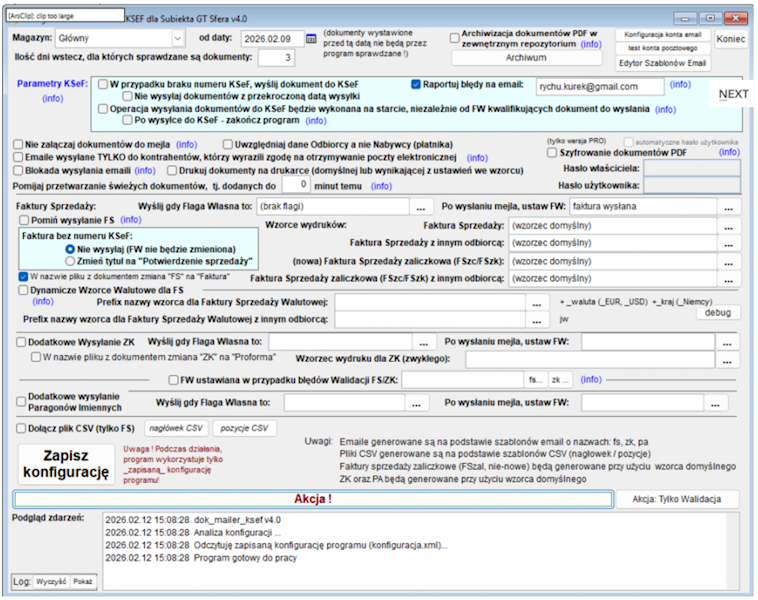Select Zmień tytuł na Potwierdzenie sprzedaży option
This screenshot has height=600, width=758.
click(x=70, y=261)
